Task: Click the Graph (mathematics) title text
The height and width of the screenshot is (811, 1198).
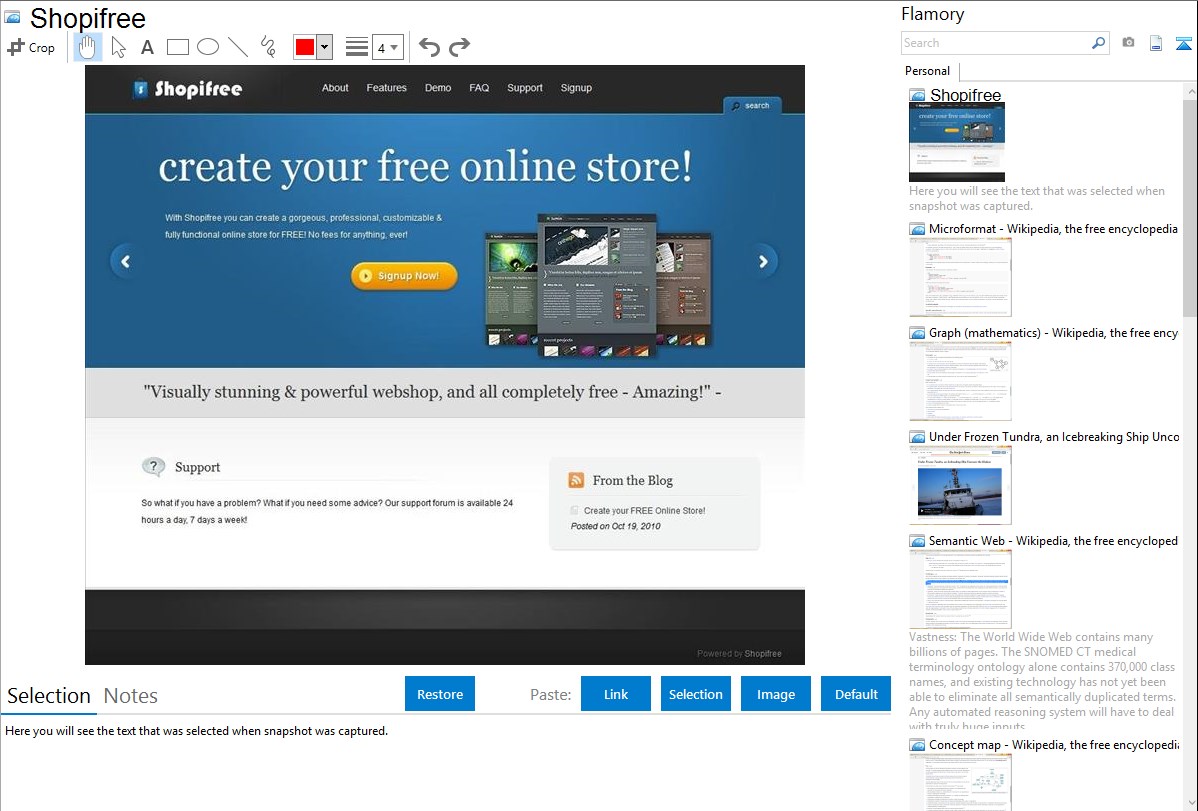Action: pos(1053,333)
